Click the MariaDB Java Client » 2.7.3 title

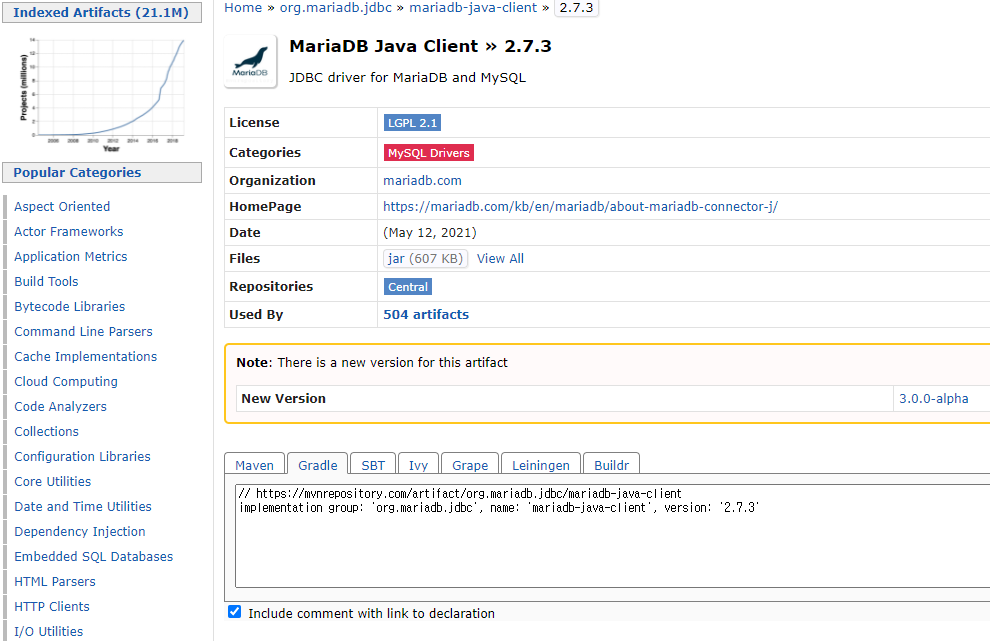(420, 46)
